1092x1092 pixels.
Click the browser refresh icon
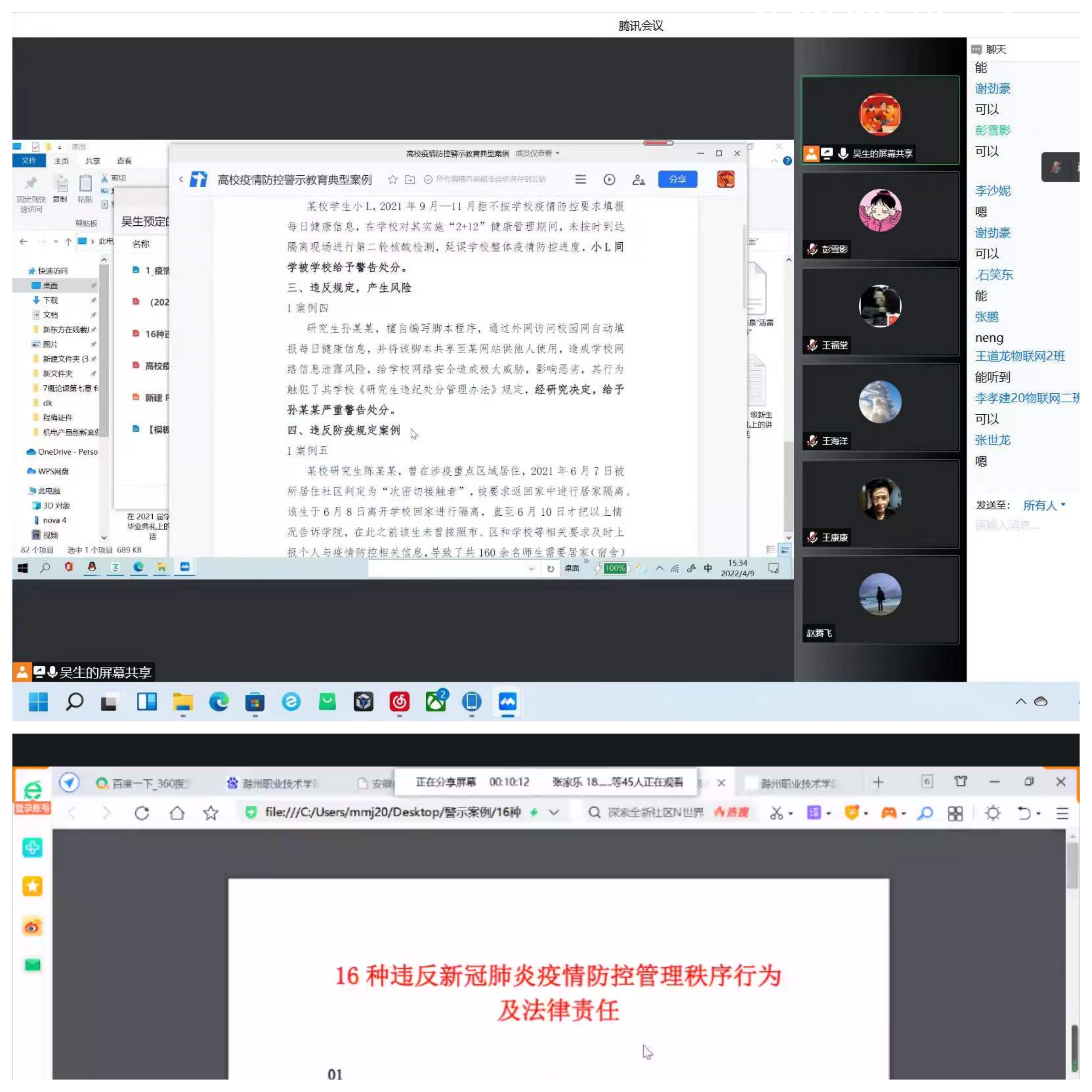[x=142, y=813]
